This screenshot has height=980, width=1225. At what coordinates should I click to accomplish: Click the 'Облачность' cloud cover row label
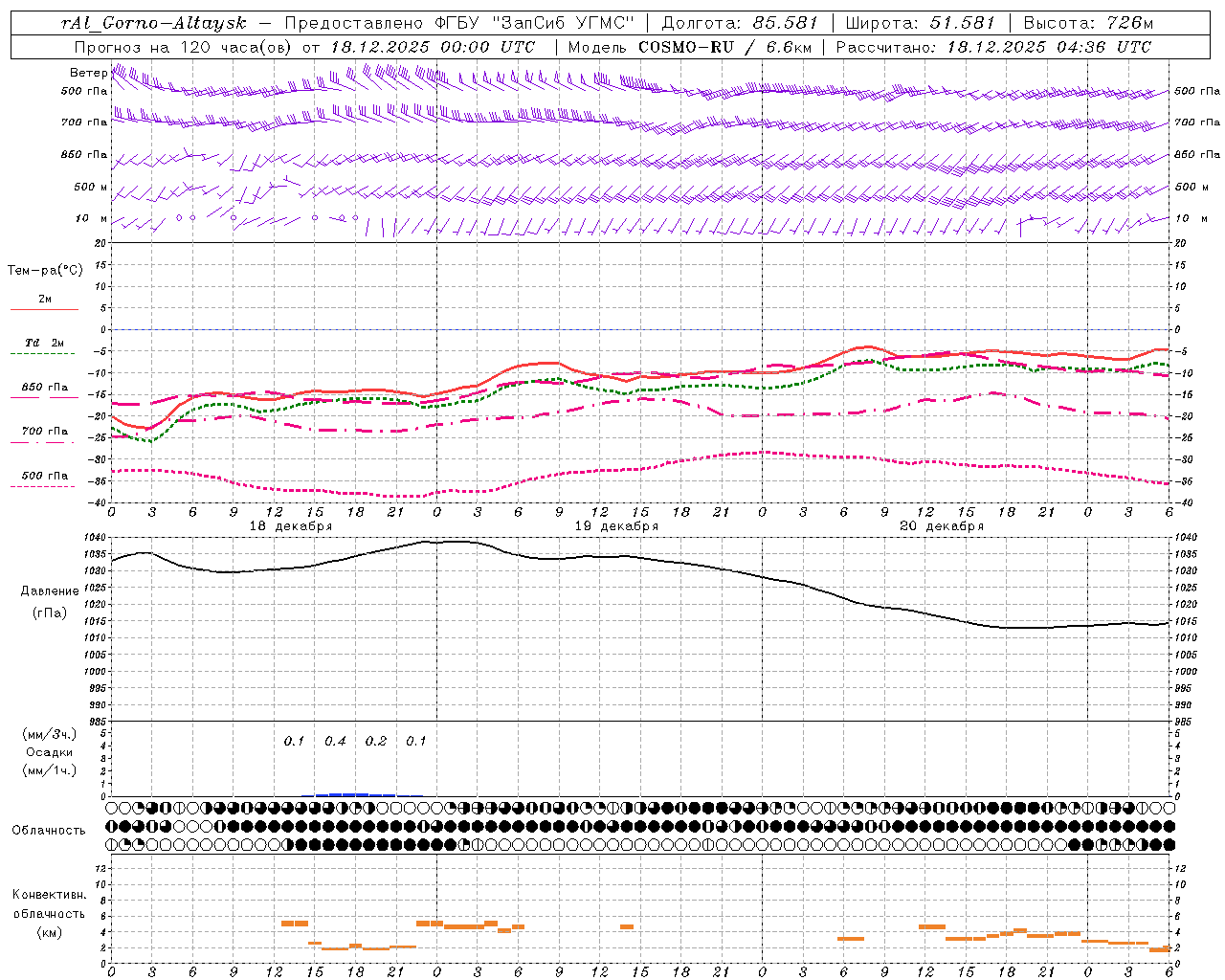point(49,831)
